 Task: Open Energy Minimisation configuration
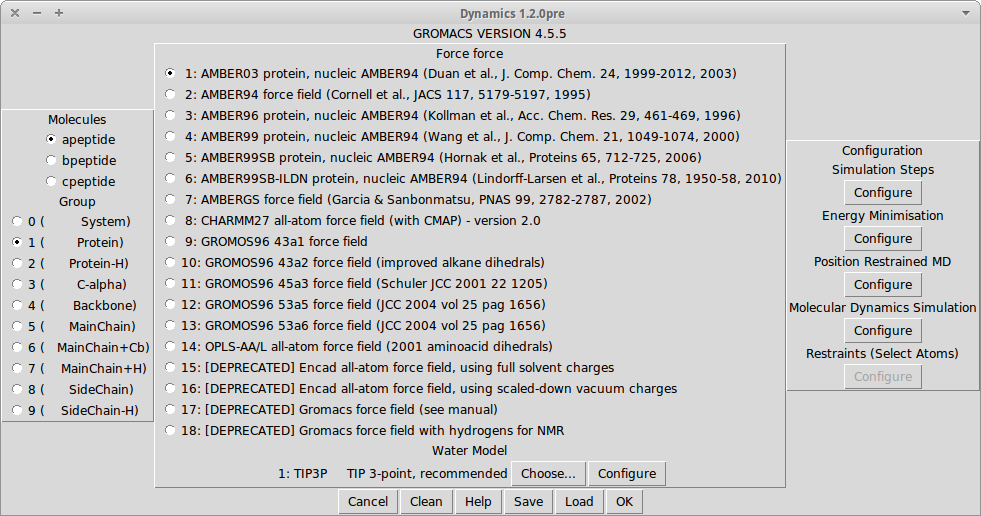tap(882, 239)
